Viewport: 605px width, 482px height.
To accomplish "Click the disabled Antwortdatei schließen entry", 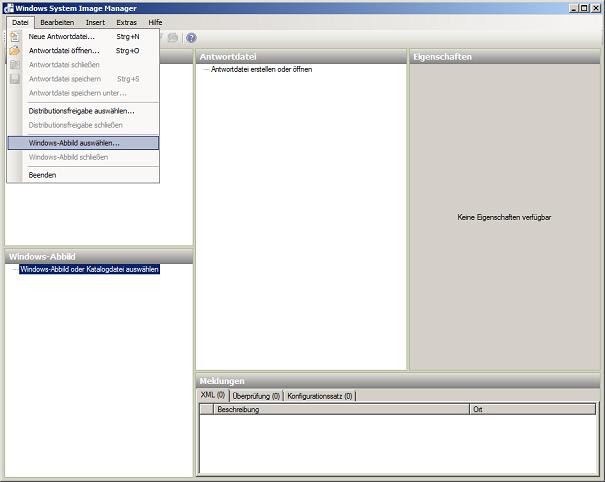I will 83,65.
